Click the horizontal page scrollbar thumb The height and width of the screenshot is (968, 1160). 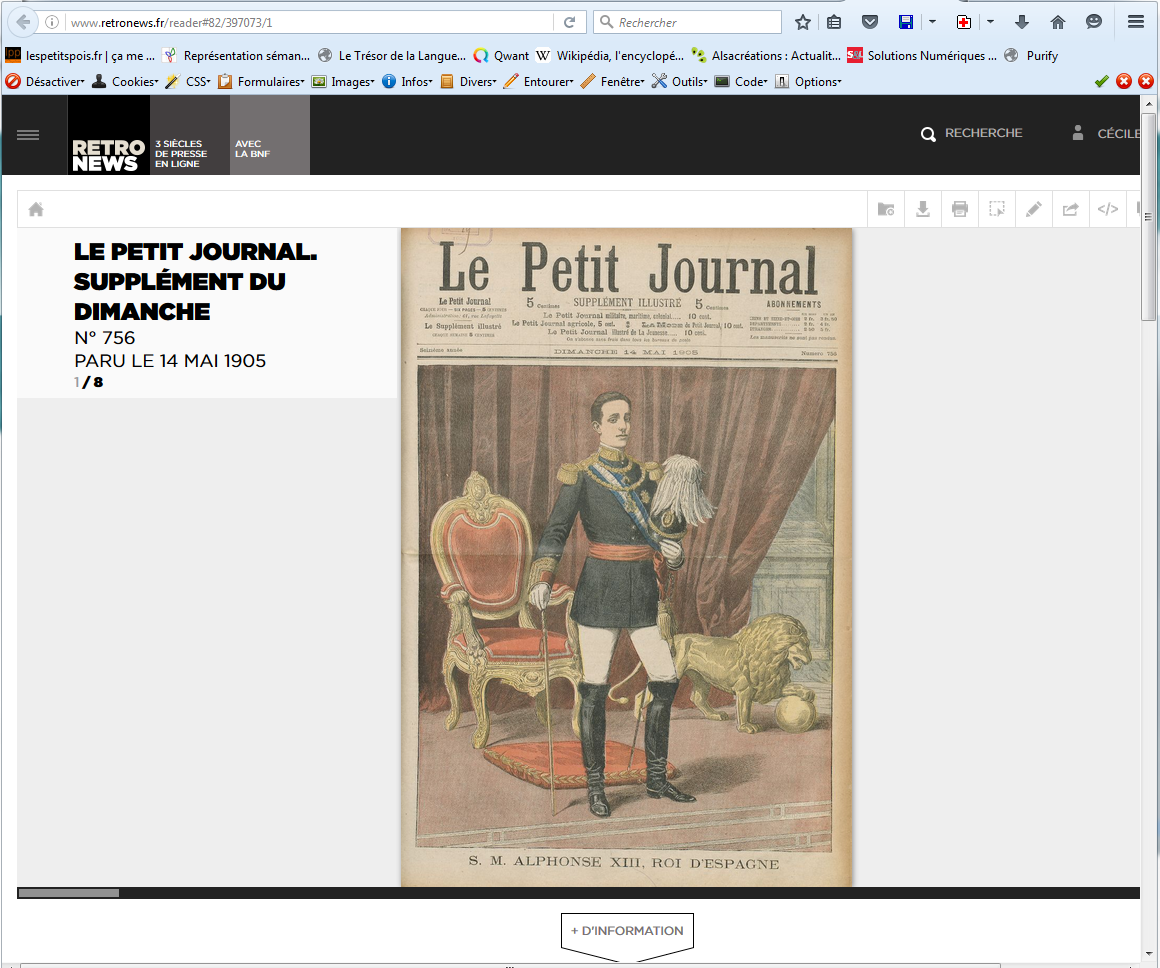coord(68,893)
